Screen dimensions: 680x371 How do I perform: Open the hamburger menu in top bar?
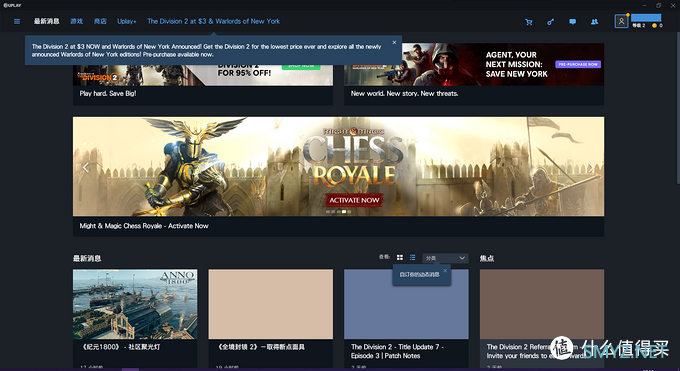(x=17, y=21)
